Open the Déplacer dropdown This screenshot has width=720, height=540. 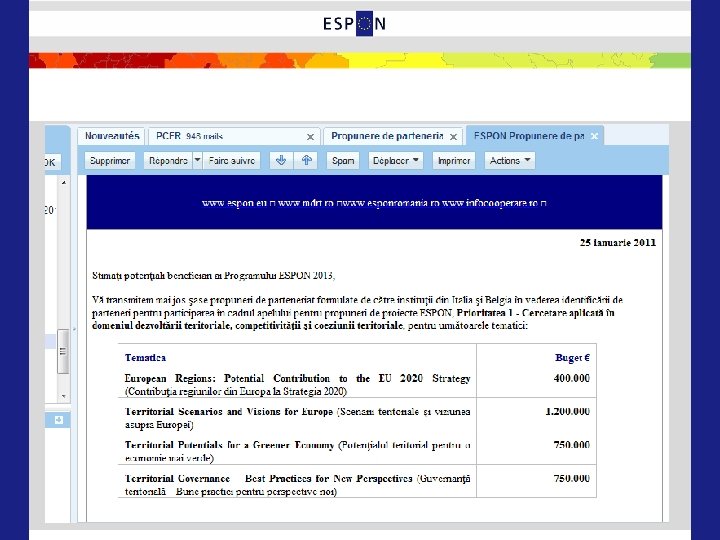point(396,161)
